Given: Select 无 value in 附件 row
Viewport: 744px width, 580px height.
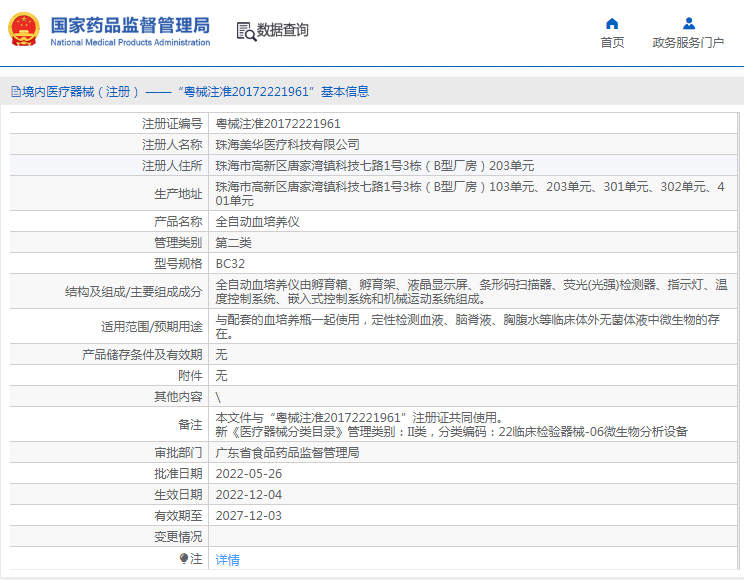Looking at the screenshot, I should [221, 375].
